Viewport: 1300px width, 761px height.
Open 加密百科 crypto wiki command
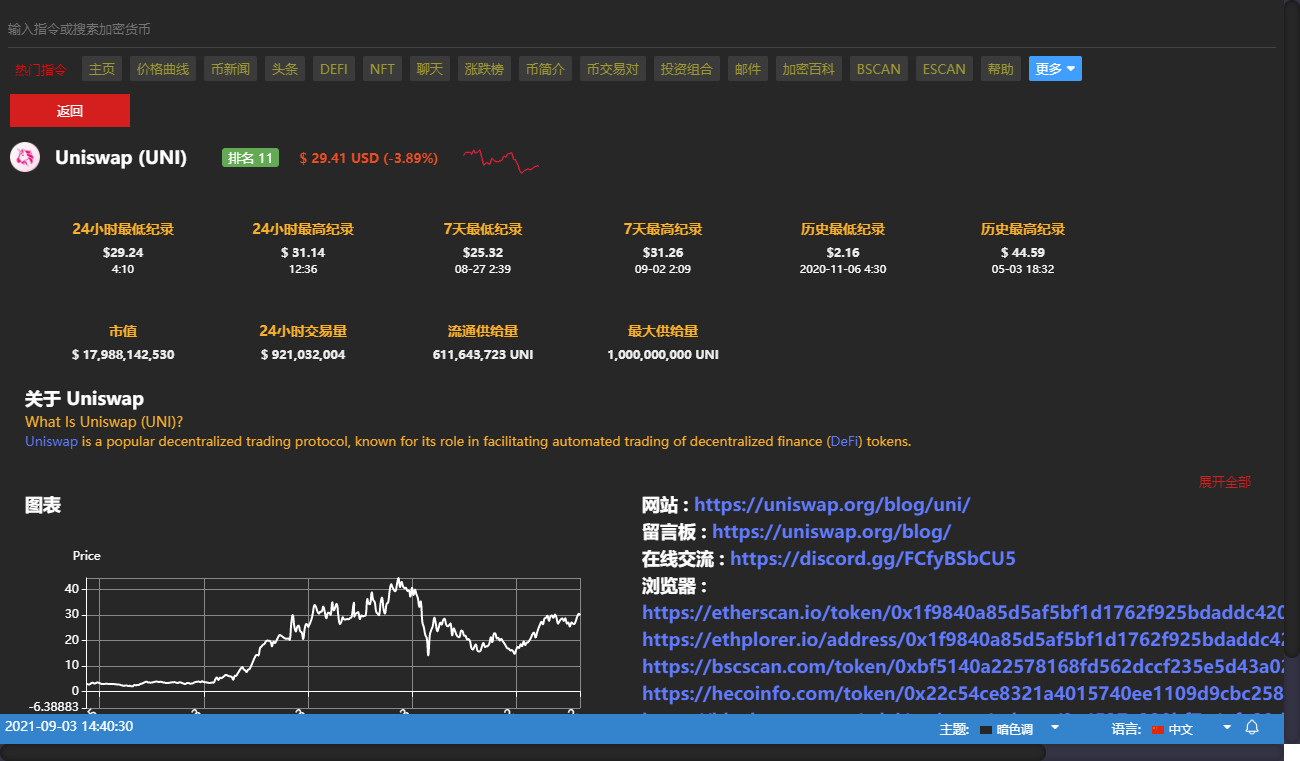809,69
